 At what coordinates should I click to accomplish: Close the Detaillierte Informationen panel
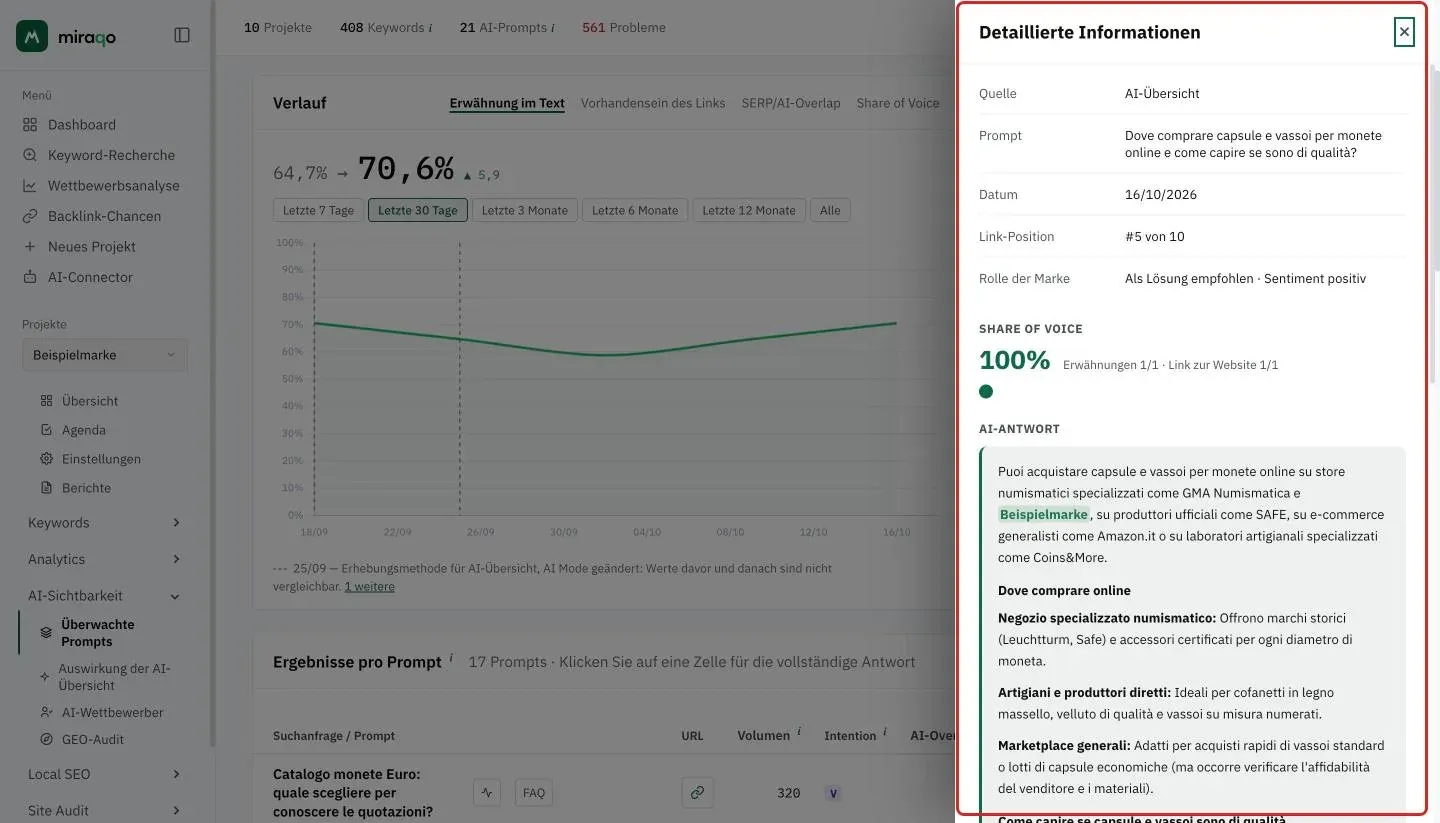1404,32
